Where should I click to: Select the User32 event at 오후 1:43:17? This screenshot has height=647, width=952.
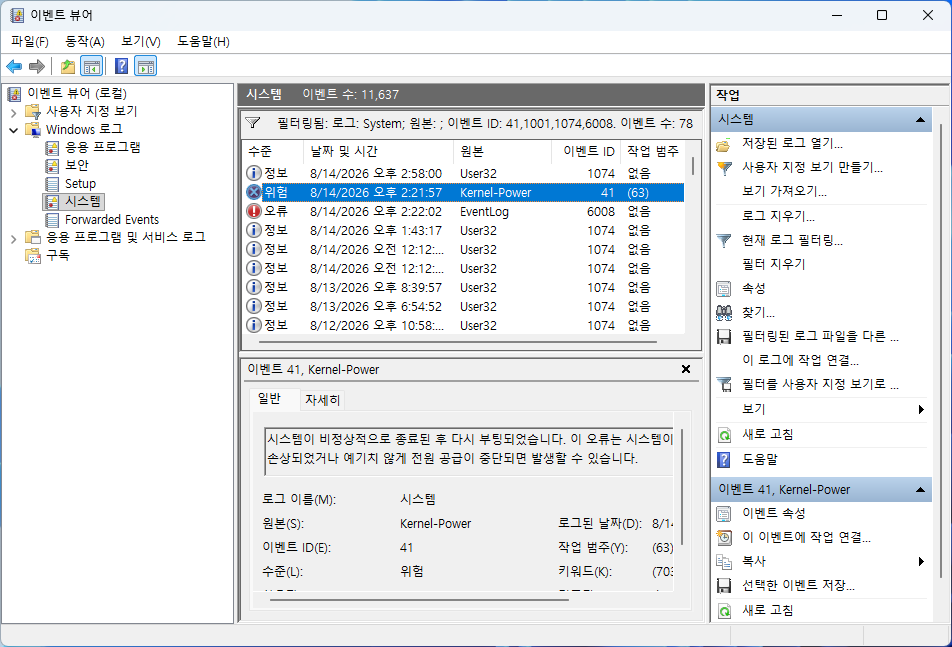pos(464,231)
